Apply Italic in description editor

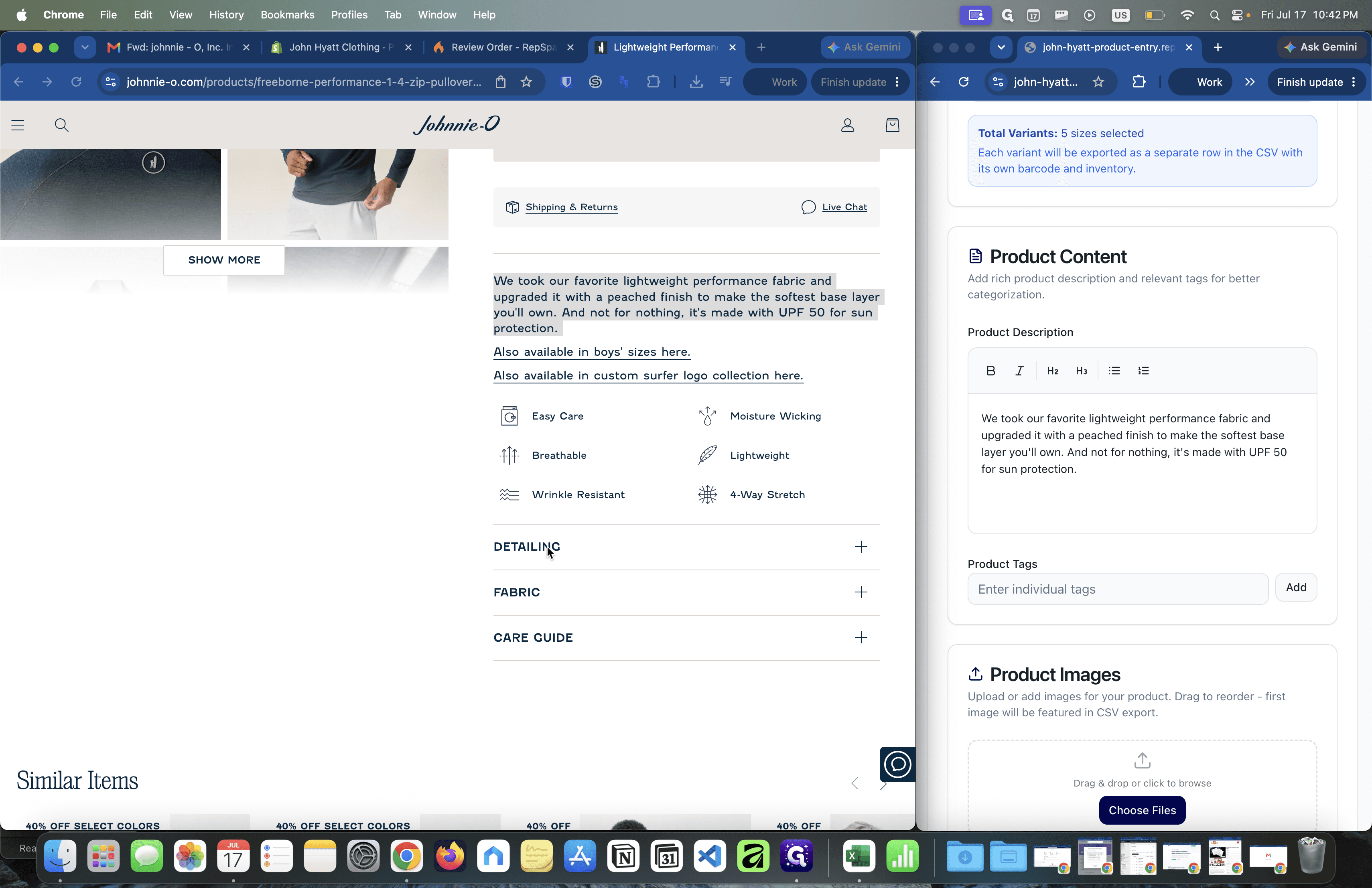[x=1019, y=371]
